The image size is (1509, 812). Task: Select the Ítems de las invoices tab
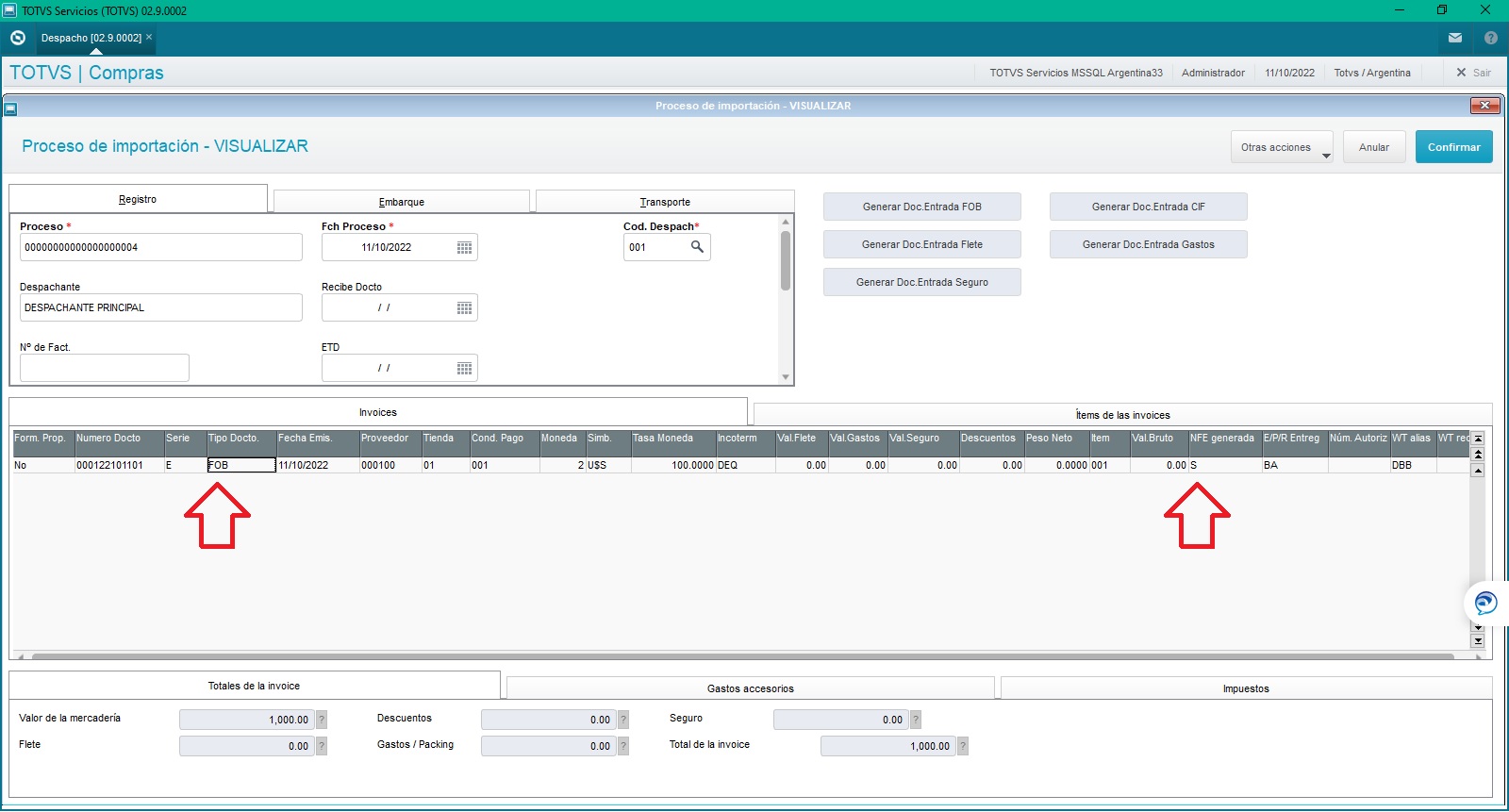[1122, 415]
